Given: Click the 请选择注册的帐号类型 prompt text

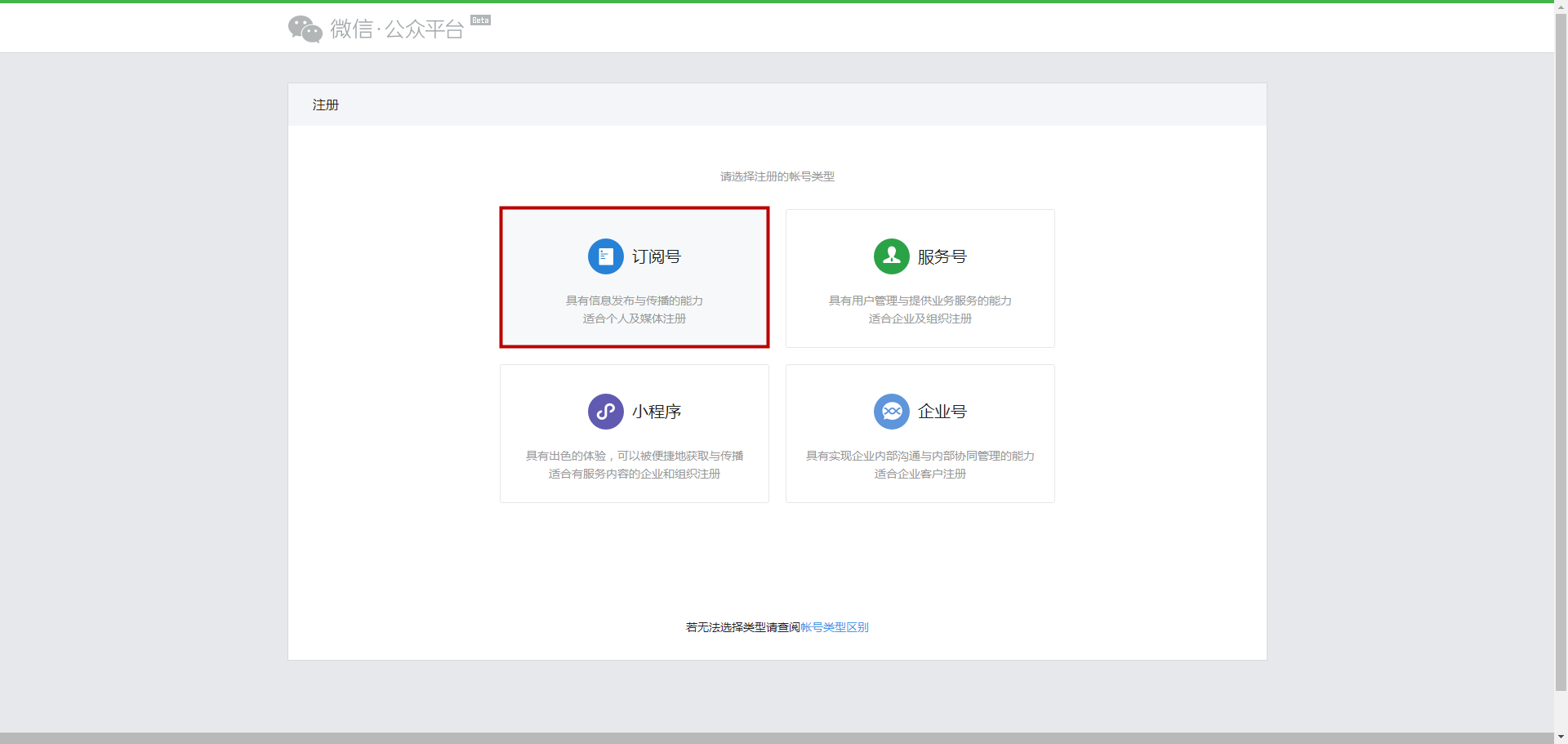Looking at the screenshot, I should pos(777,176).
